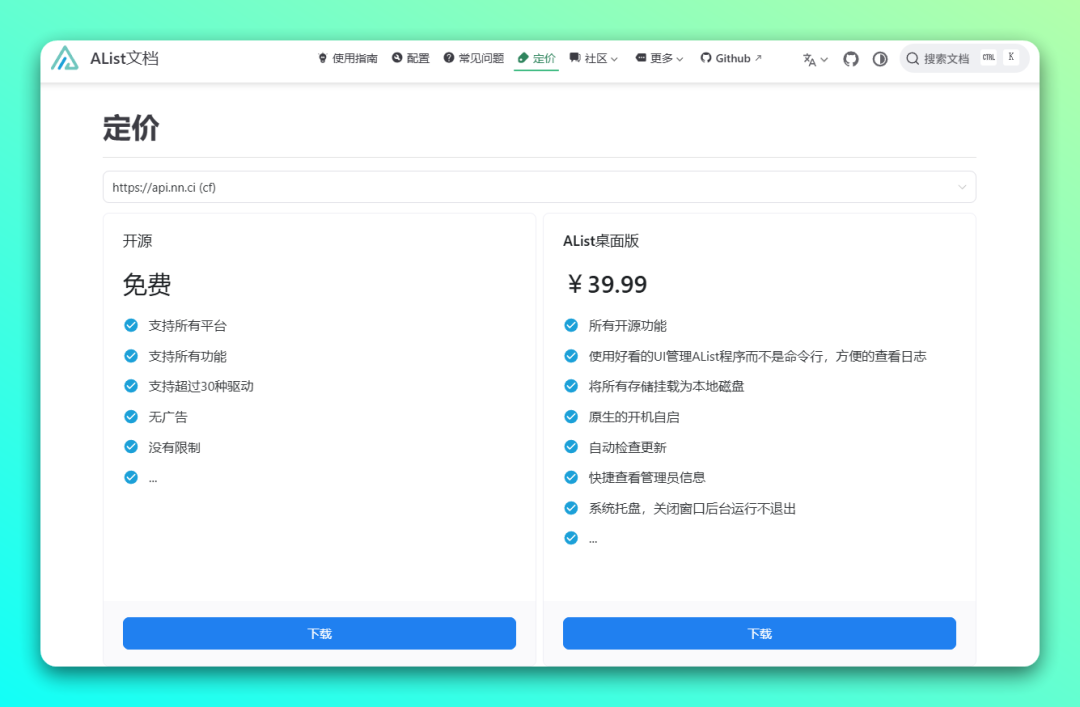Expand the 社区 dropdown menu
The height and width of the screenshot is (707, 1080).
point(594,59)
